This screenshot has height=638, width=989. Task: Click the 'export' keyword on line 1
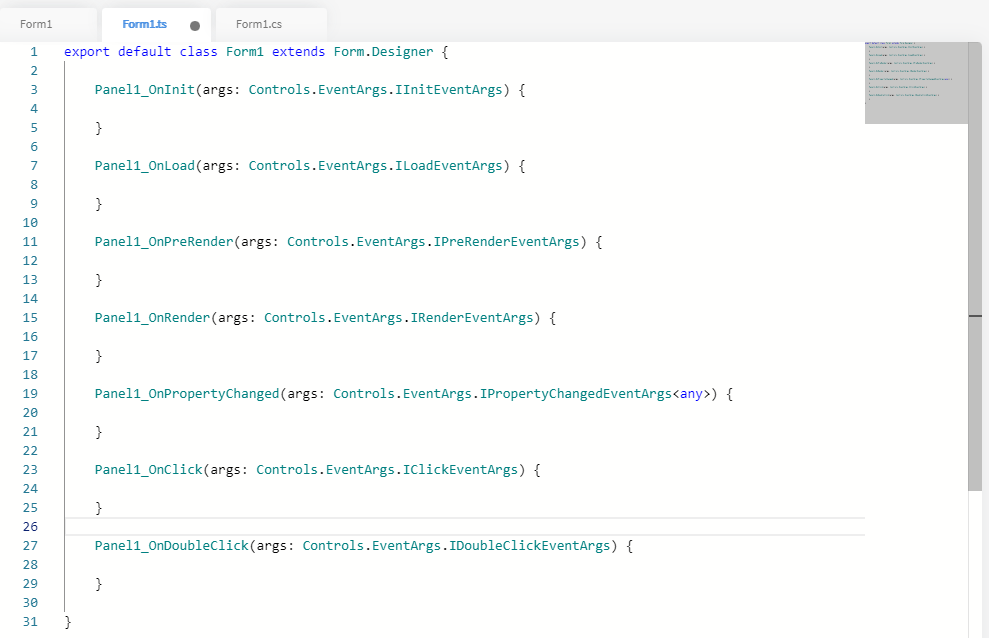coord(87,51)
